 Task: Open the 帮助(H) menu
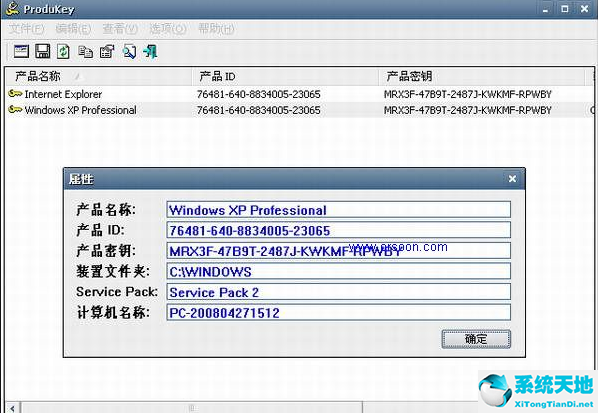(x=216, y=29)
